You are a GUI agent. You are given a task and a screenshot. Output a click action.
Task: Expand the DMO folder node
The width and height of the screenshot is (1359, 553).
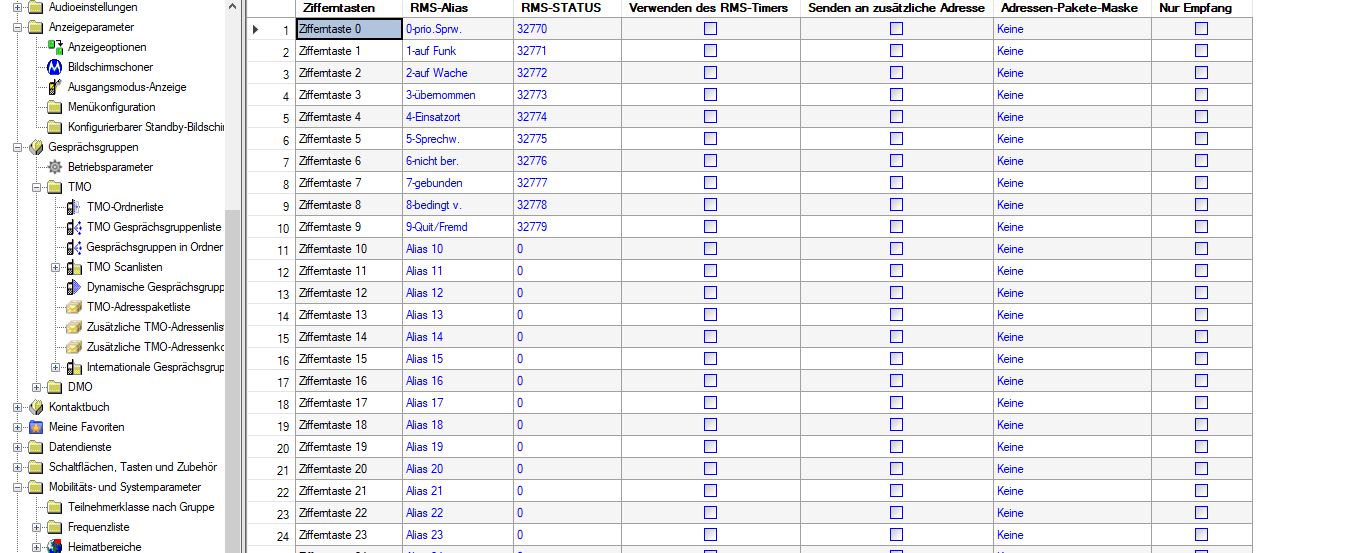click(x=37, y=387)
